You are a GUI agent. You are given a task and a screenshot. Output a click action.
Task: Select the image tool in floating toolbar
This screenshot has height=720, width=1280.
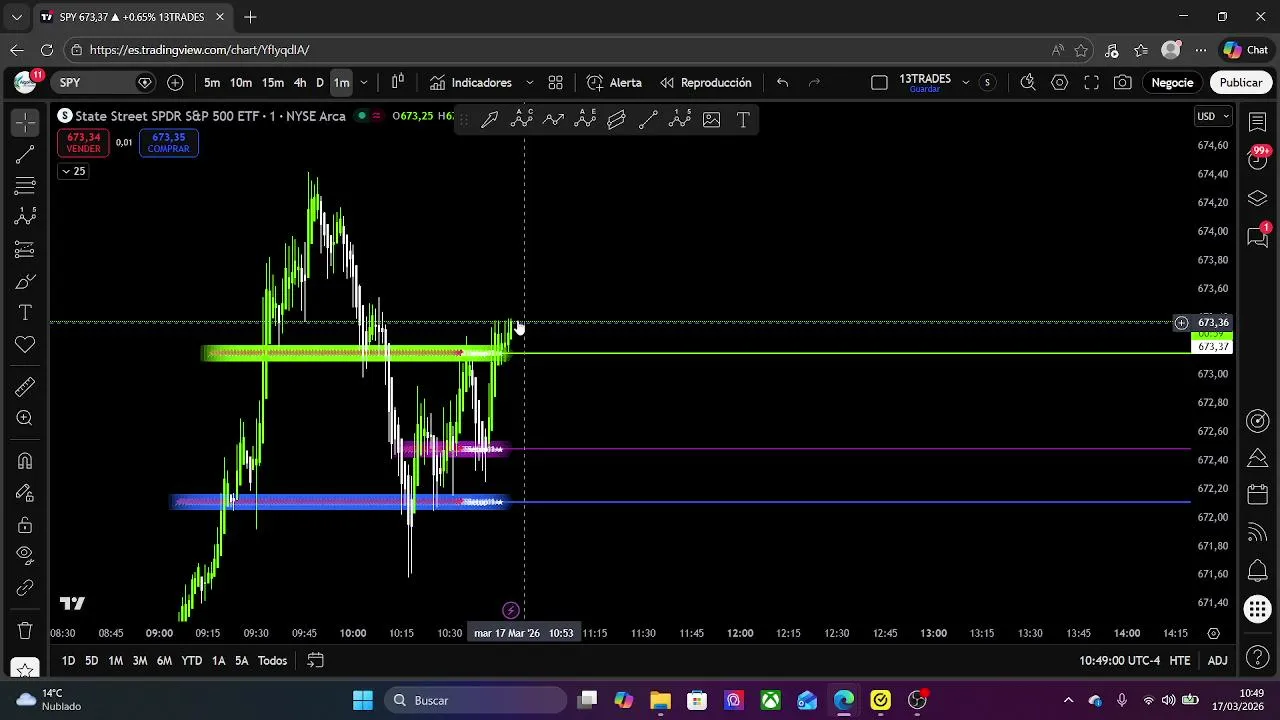(711, 120)
